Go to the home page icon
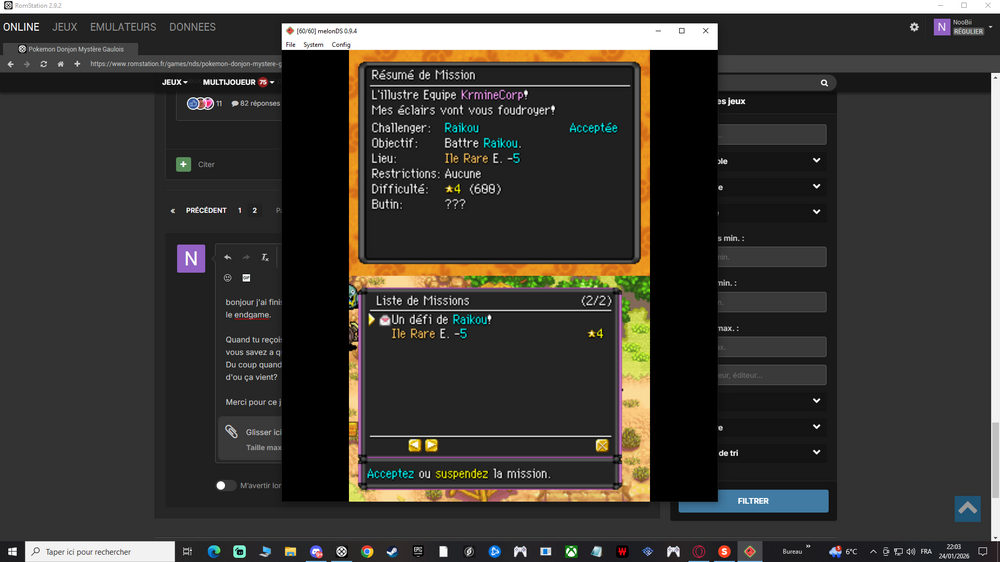 point(60,64)
